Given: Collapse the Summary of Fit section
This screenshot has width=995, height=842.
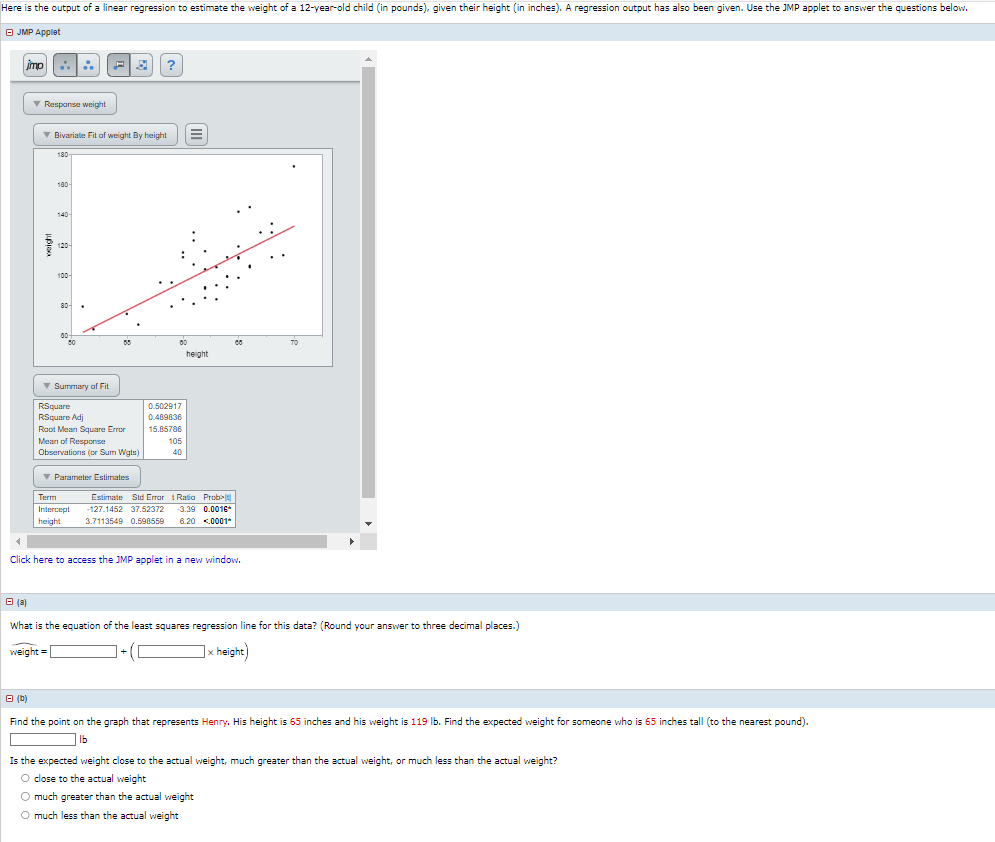Looking at the screenshot, I should (x=48, y=385).
